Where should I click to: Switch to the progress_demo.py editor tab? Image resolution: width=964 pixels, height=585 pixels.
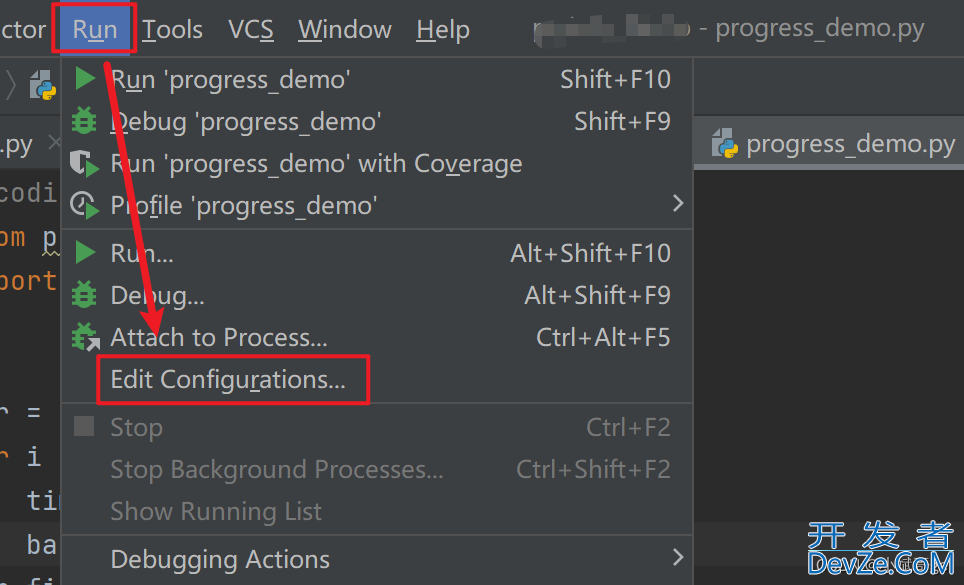[832, 144]
